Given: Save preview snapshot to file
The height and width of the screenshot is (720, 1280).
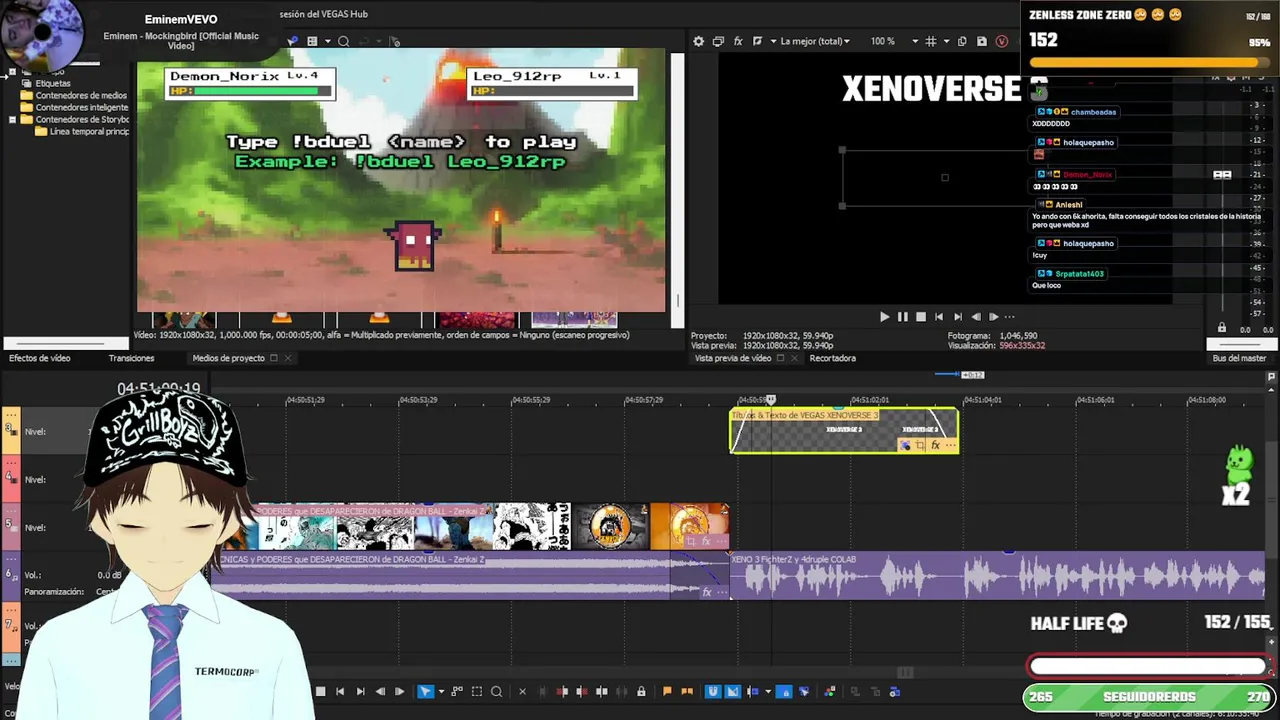Looking at the screenshot, I should tap(981, 41).
